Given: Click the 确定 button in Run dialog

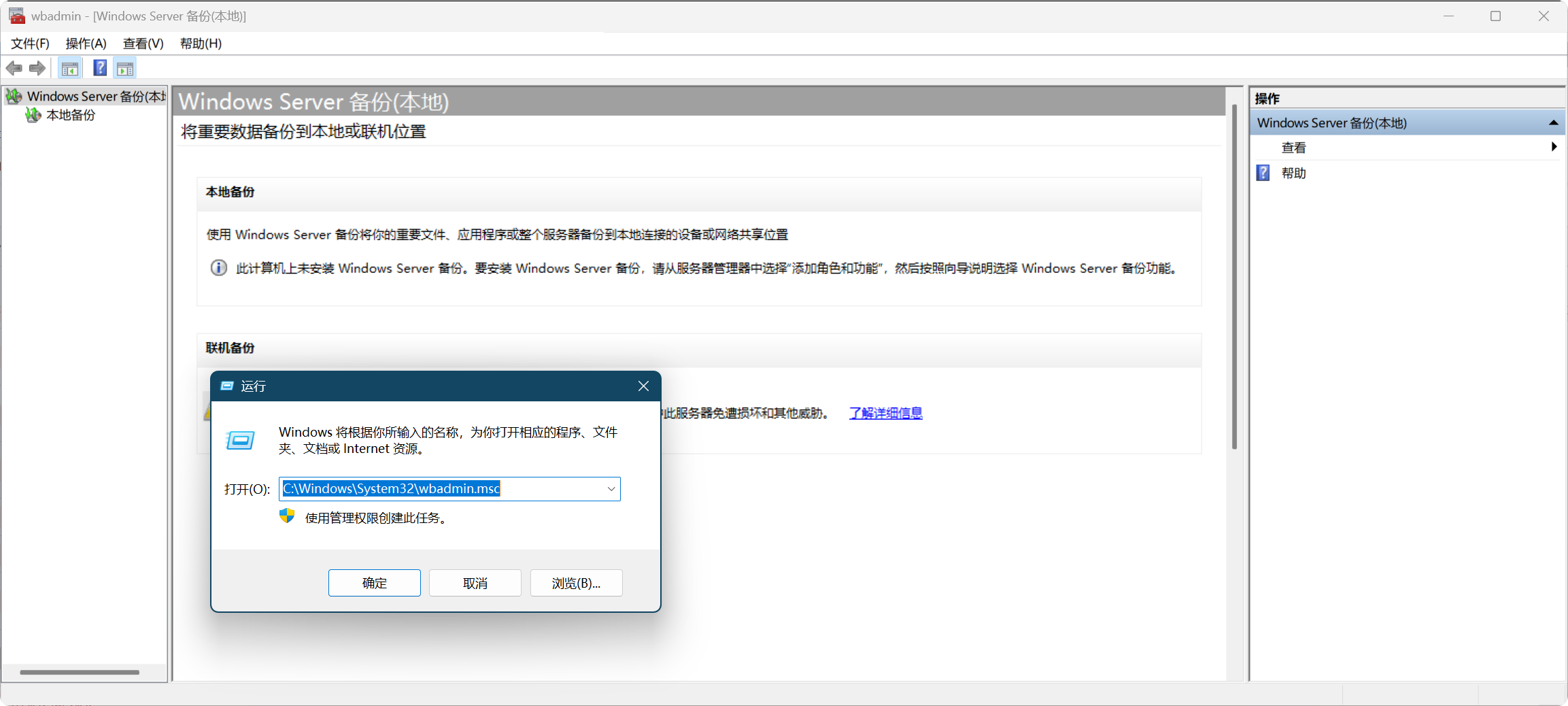Looking at the screenshot, I should pyautogui.click(x=375, y=583).
